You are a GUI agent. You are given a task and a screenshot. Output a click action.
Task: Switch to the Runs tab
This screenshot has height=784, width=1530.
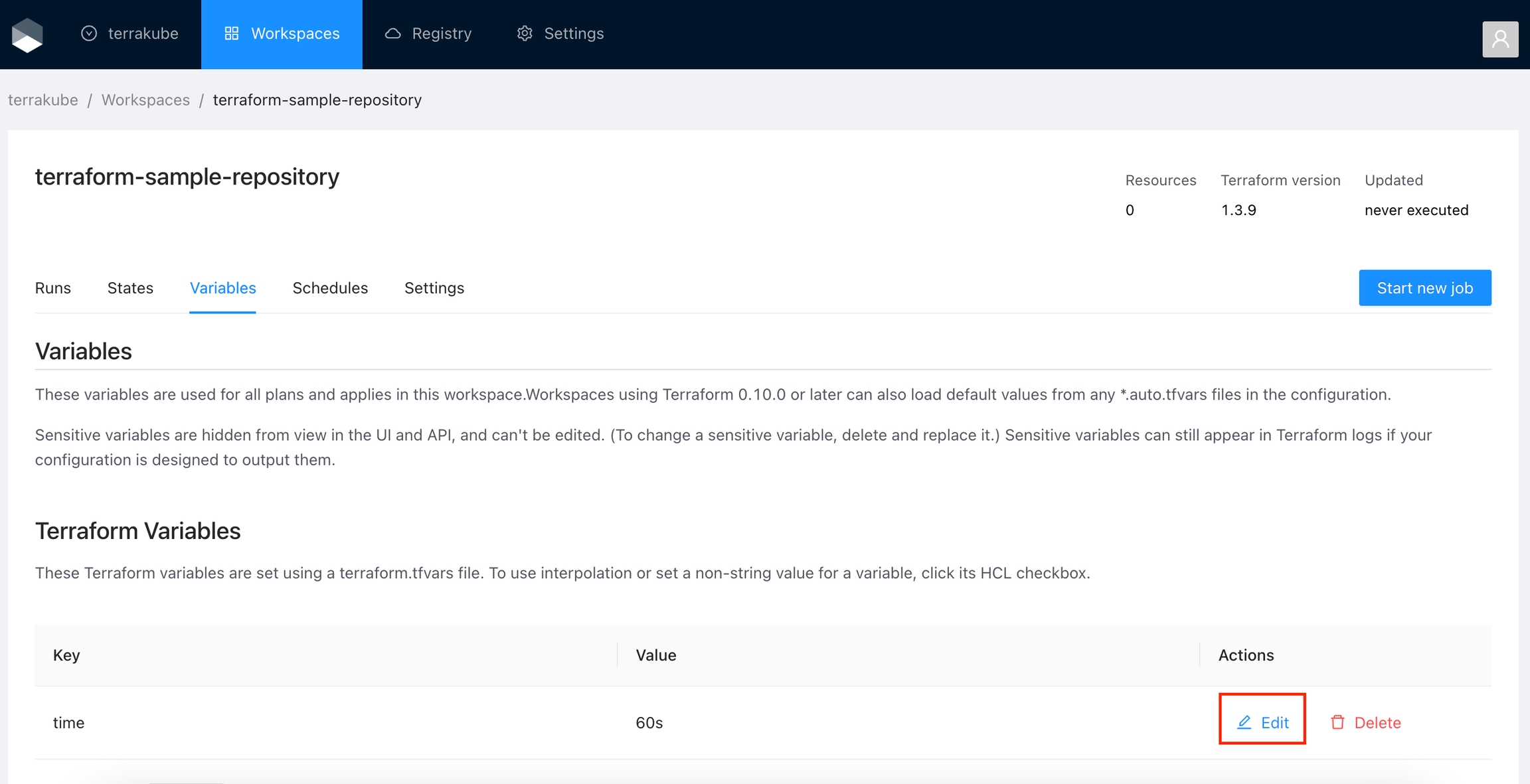(52, 288)
